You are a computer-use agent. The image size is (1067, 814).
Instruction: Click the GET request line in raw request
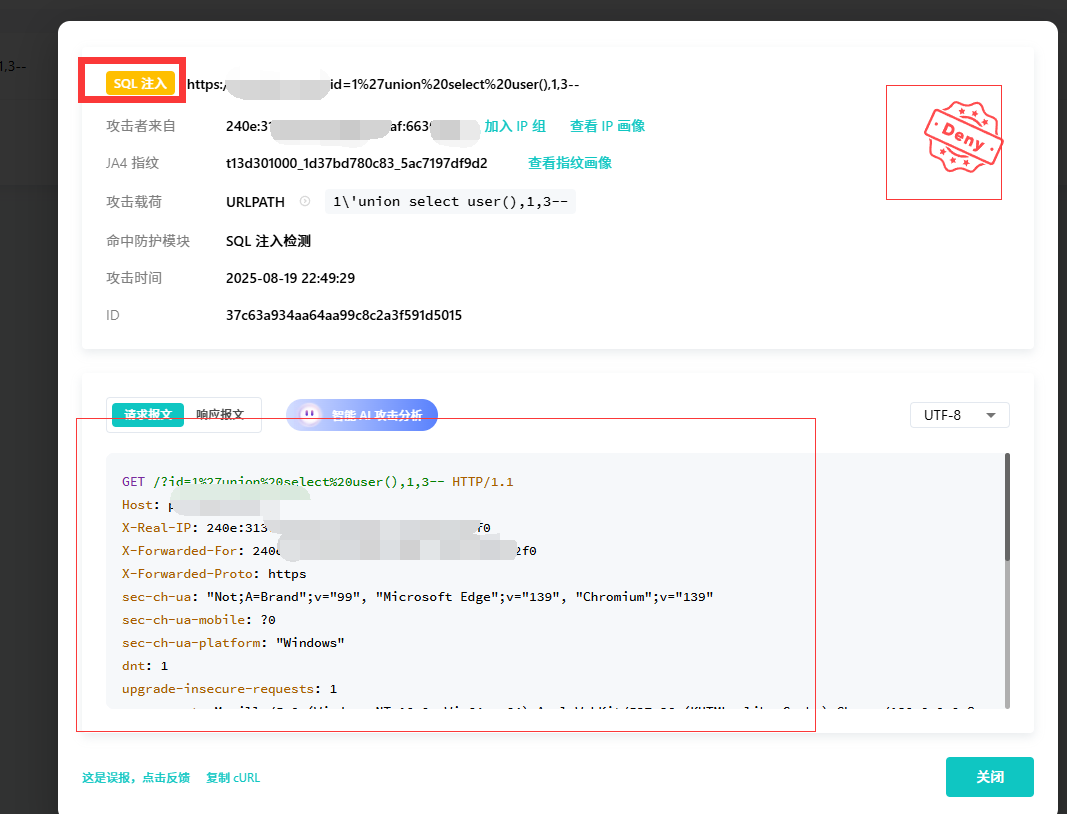(317, 482)
